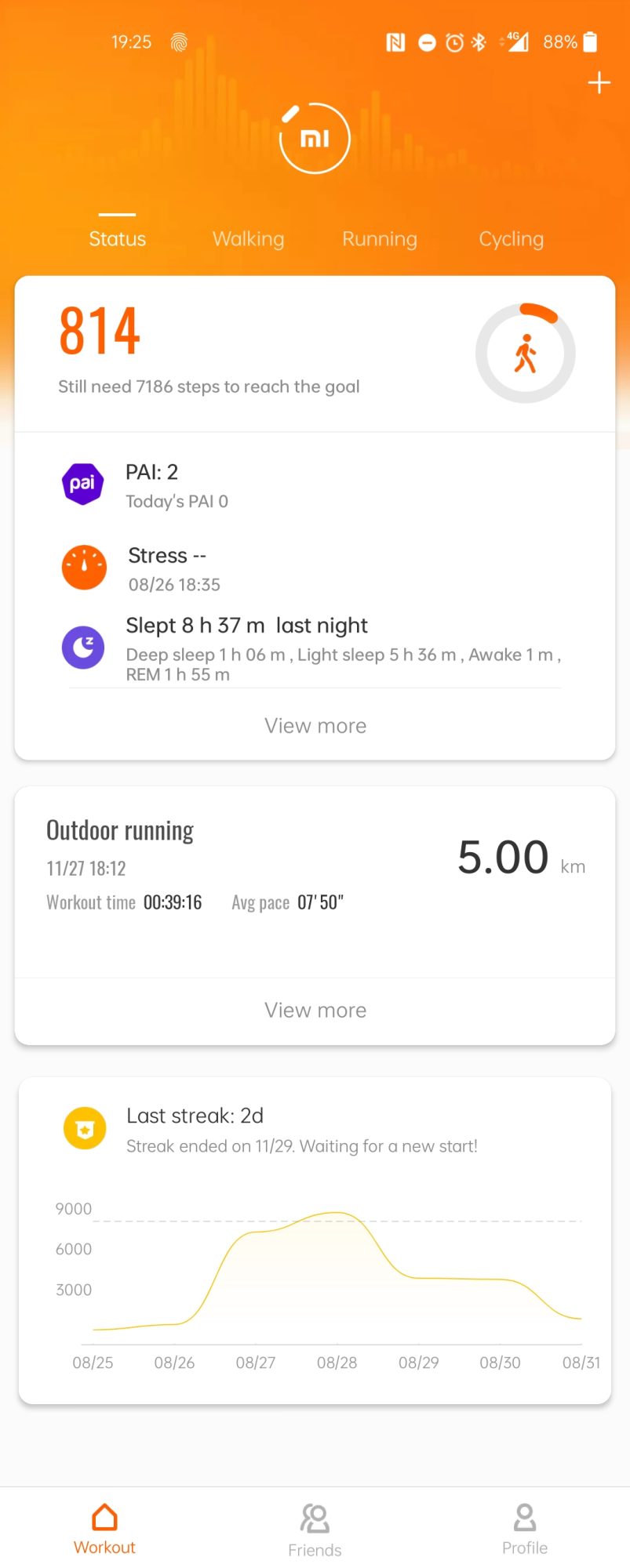Open the Cycling tab
630x1568 pixels.
pos(511,238)
